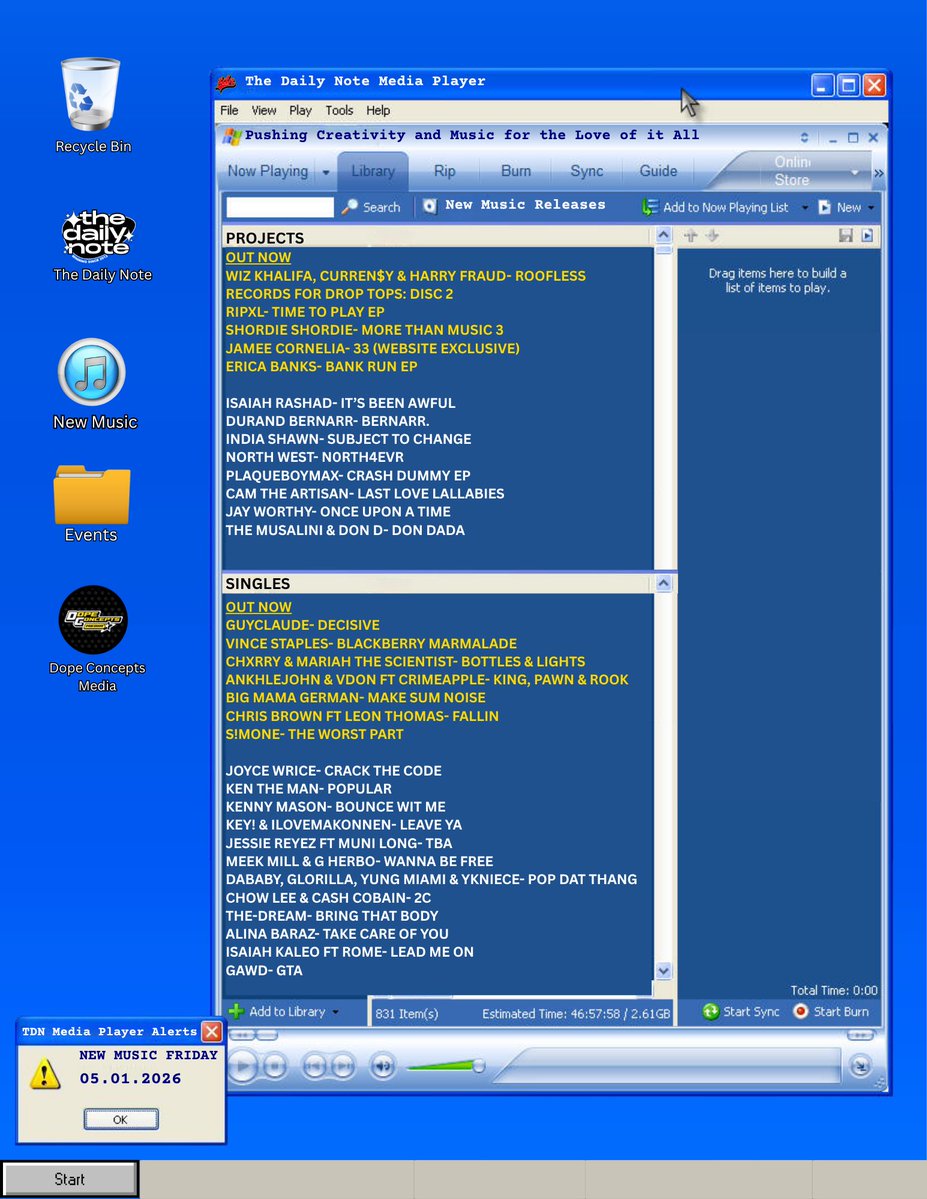This screenshot has height=1199, width=927.
Task: Save the playlist with the floppy icon
Action: tap(845, 236)
